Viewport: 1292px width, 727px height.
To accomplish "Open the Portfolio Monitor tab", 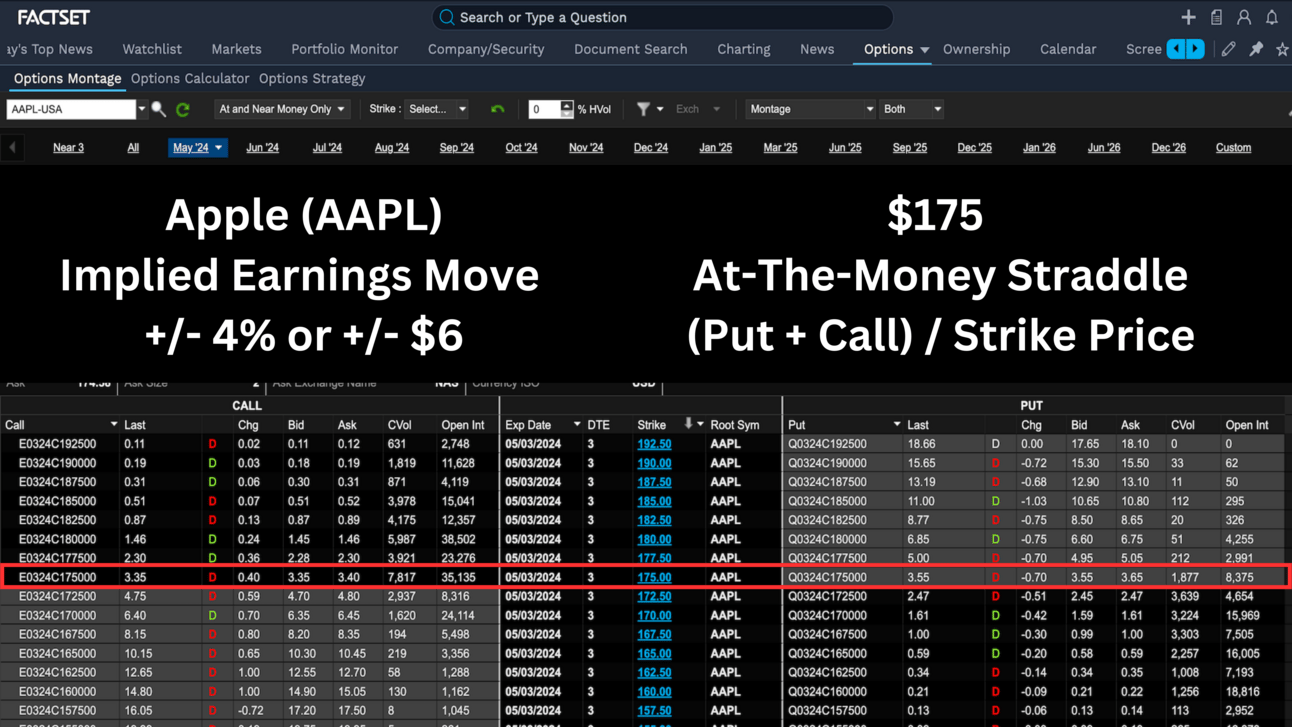I will click(x=344, y=49).
